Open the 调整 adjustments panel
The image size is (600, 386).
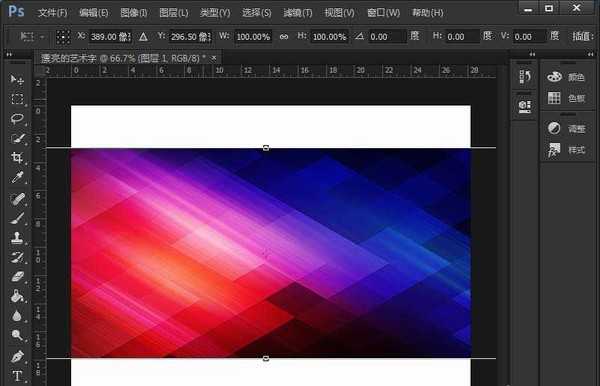point(567,129)
